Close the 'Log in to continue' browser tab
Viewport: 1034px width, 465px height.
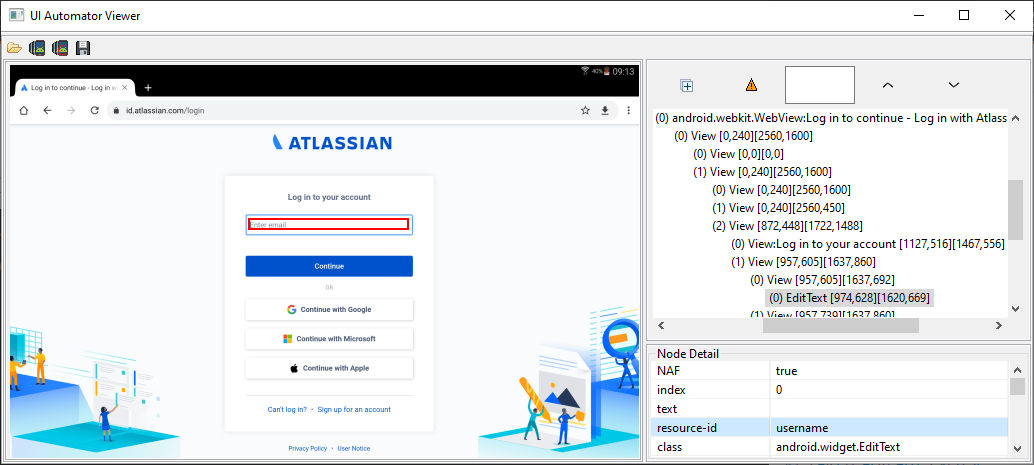pyautogui.click(x=125, y=88)
